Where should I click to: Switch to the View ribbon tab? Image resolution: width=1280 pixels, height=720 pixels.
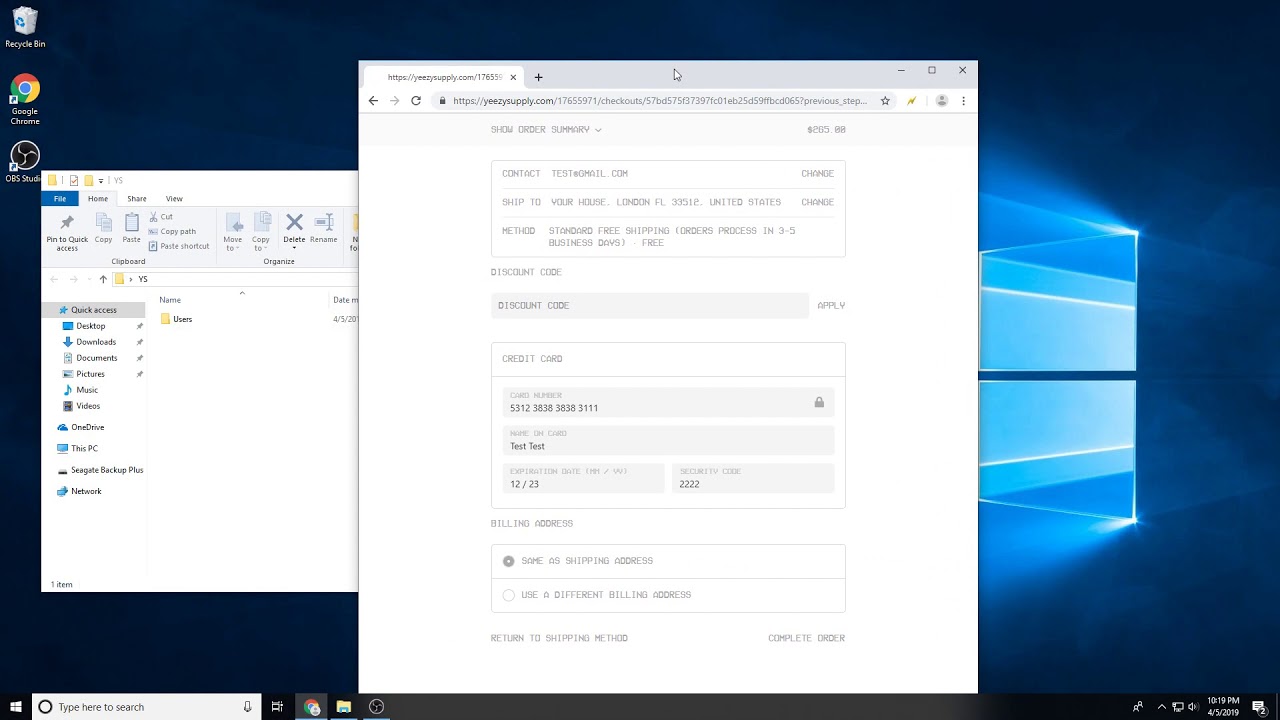(174, 198)
